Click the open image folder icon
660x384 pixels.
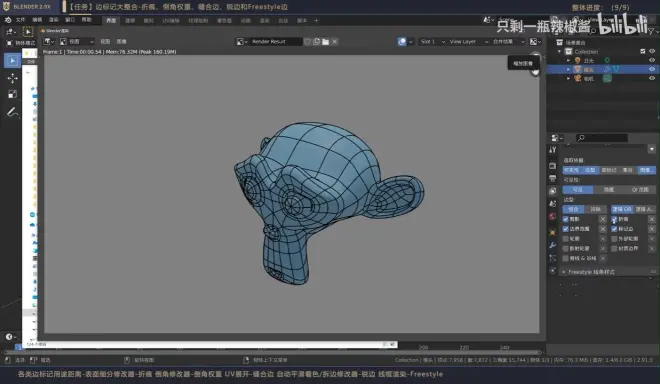(325, 41)
